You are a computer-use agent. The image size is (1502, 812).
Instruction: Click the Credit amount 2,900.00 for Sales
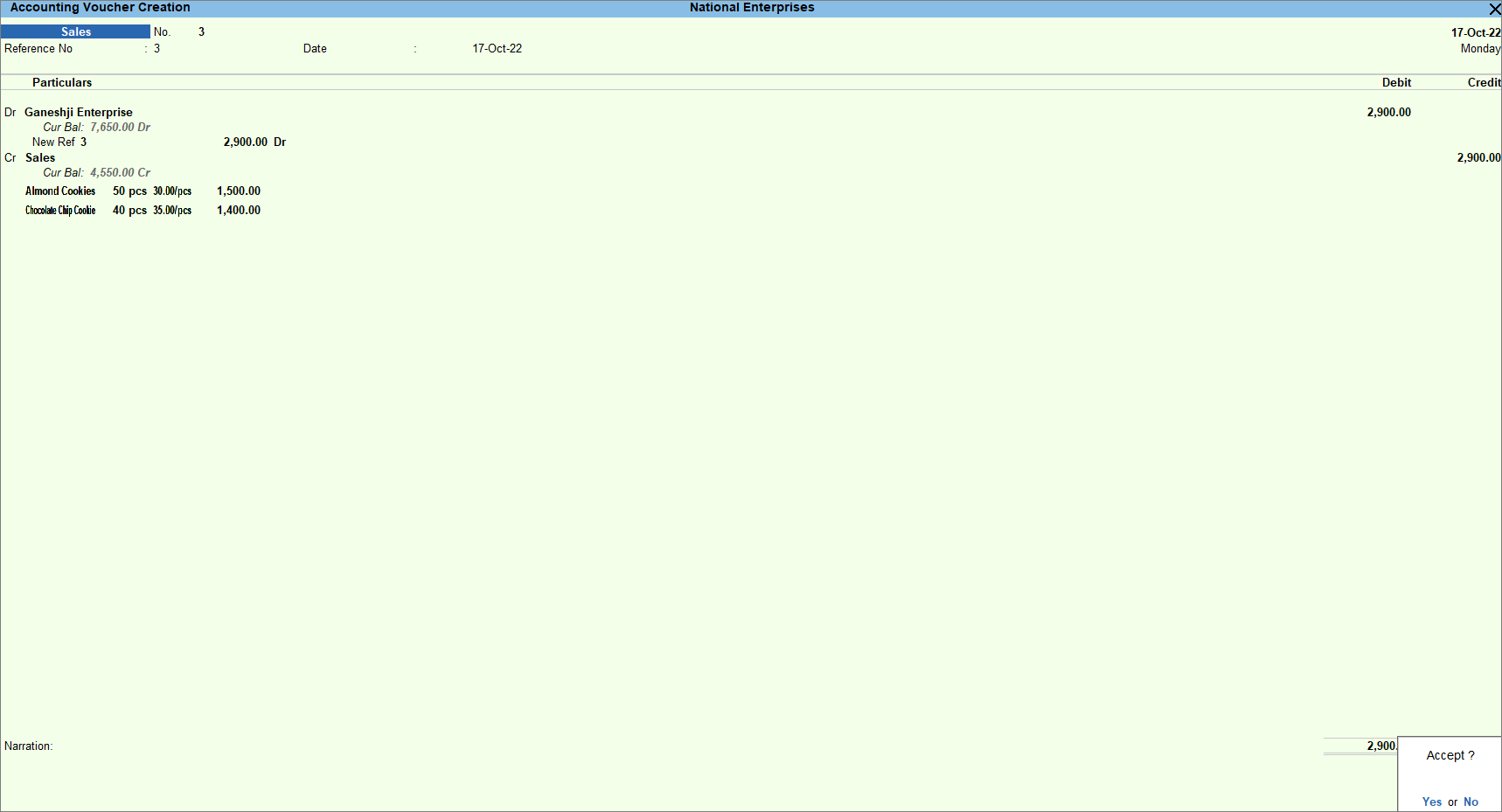[1478, 157]
